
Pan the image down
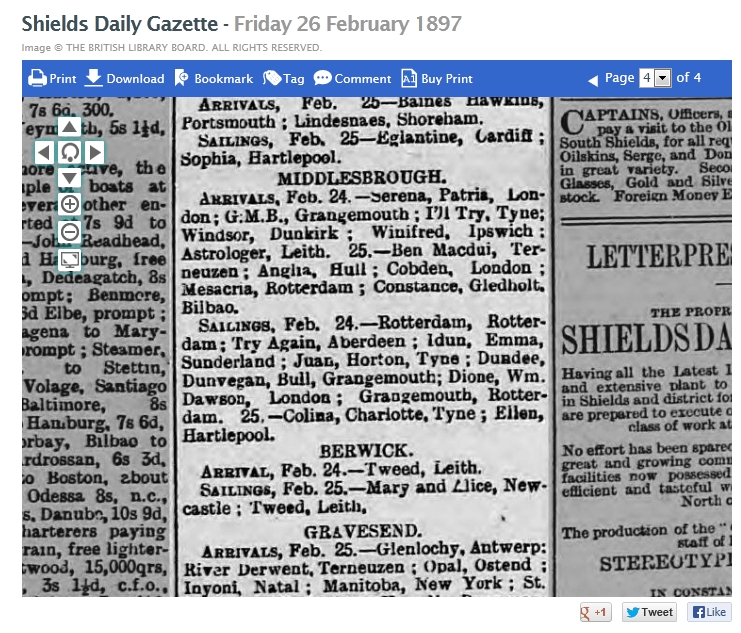click(69, 178)
